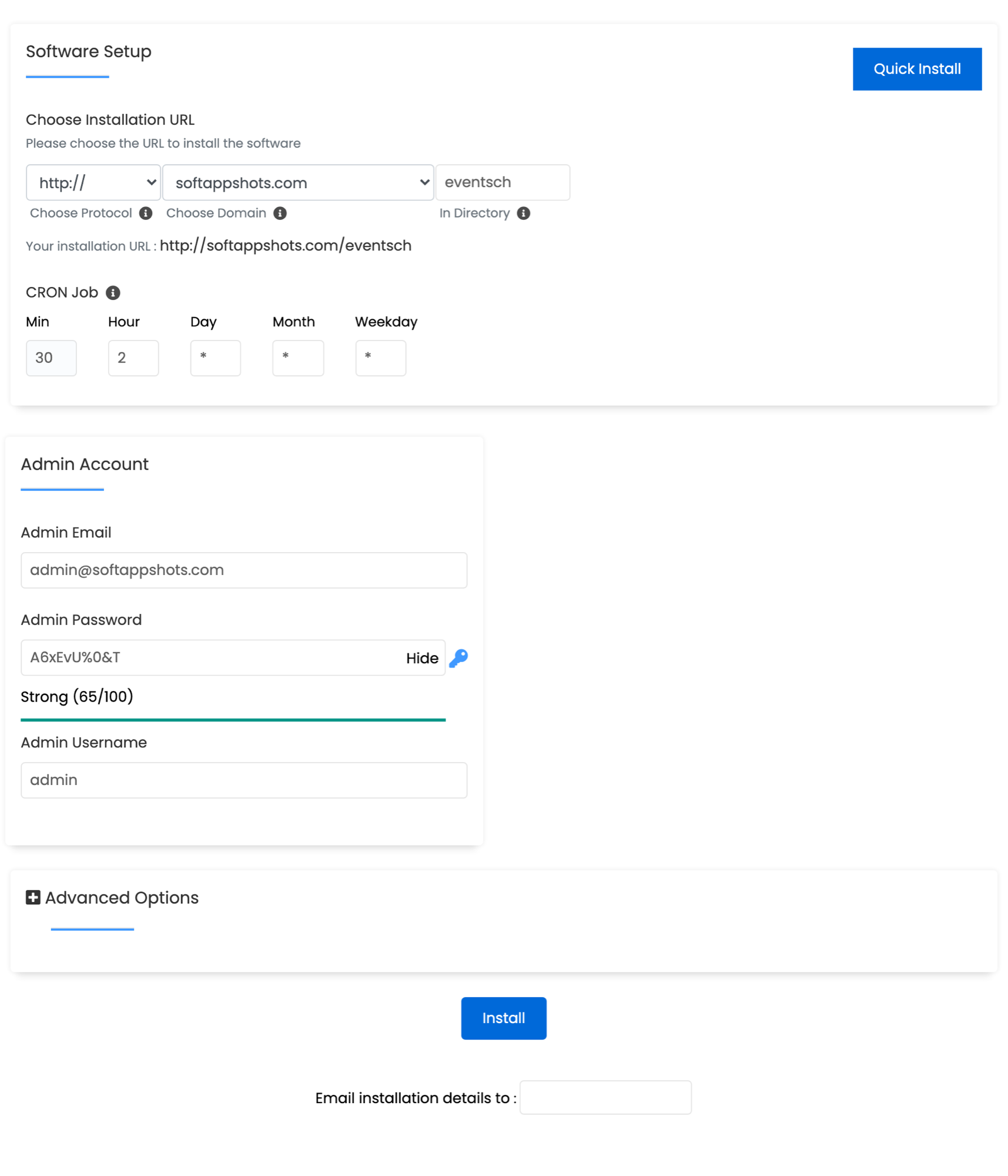Click the Choose Protocol info icon
The width and height of the screenshot is (1008, 1176).
coord(145,213)
